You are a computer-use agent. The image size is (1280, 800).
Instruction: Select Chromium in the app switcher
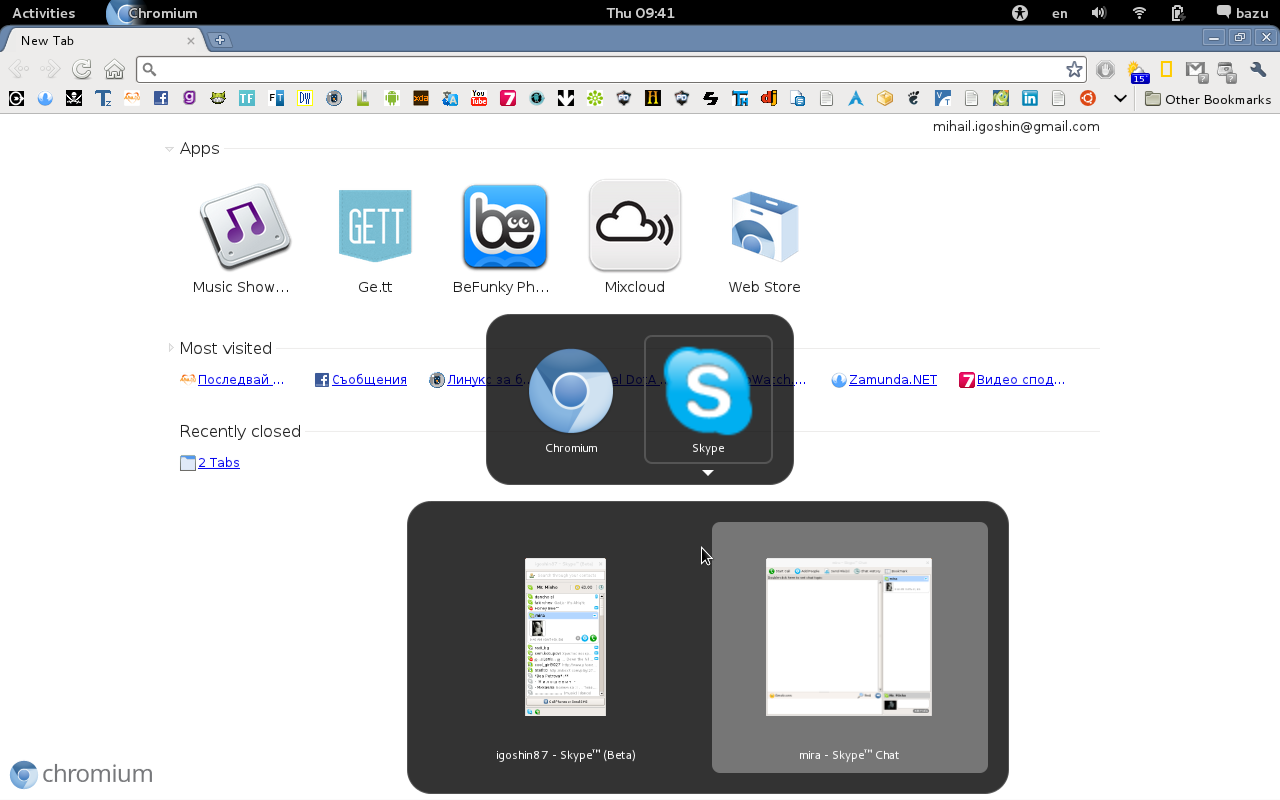click(x=571, y=400)
